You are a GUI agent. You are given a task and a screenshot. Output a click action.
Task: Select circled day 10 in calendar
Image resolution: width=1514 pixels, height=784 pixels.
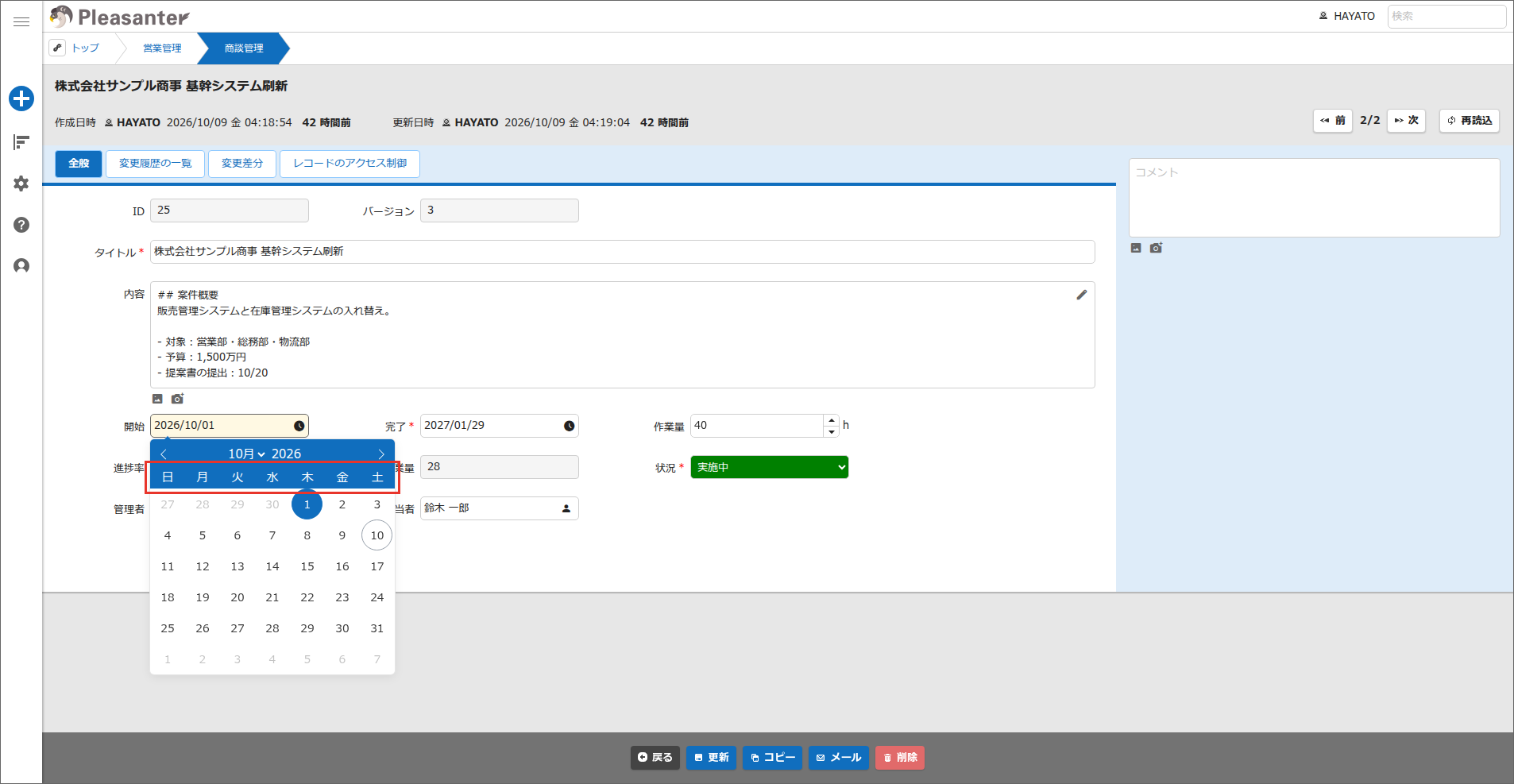pos(377,535)
